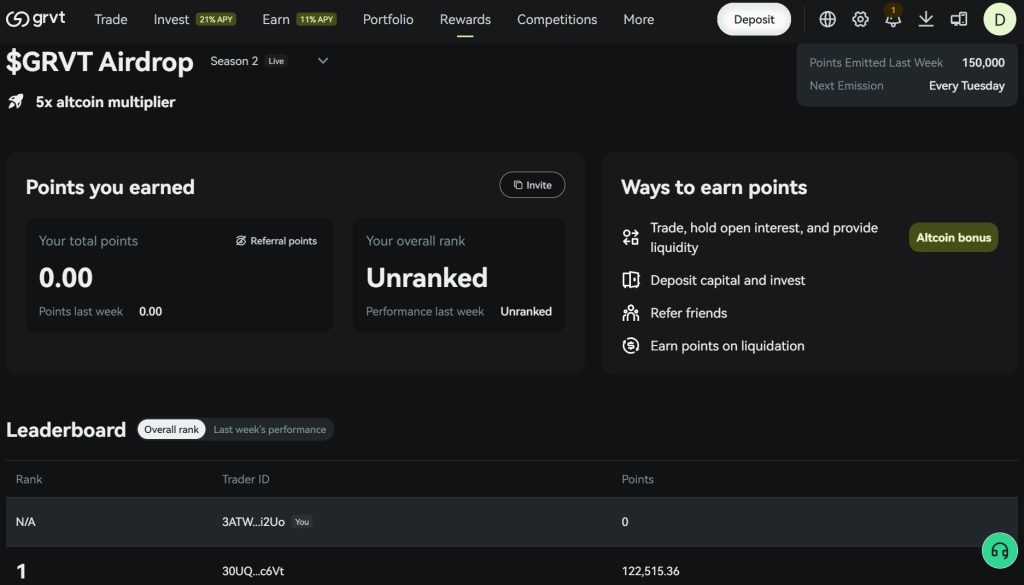Open the settings gear
The height and width of the screenshot is (585, 1024).
[859, 18]
